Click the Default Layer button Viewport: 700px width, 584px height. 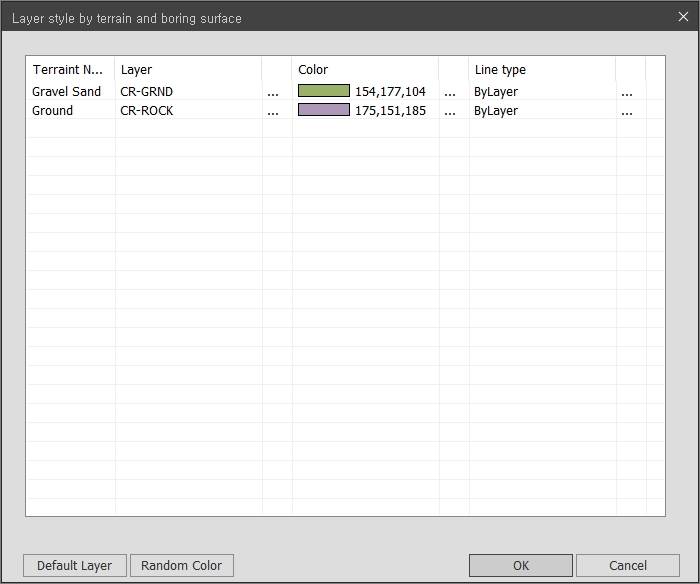pyautogui.click(x=75, y=565)
